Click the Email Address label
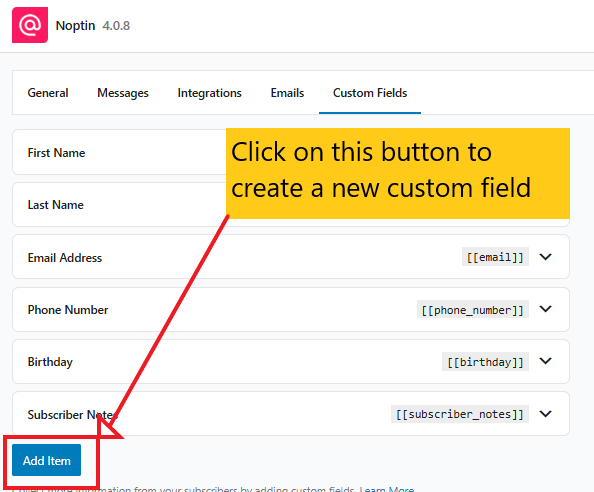The width and height of the screenshot is (594, 492). 65,258
